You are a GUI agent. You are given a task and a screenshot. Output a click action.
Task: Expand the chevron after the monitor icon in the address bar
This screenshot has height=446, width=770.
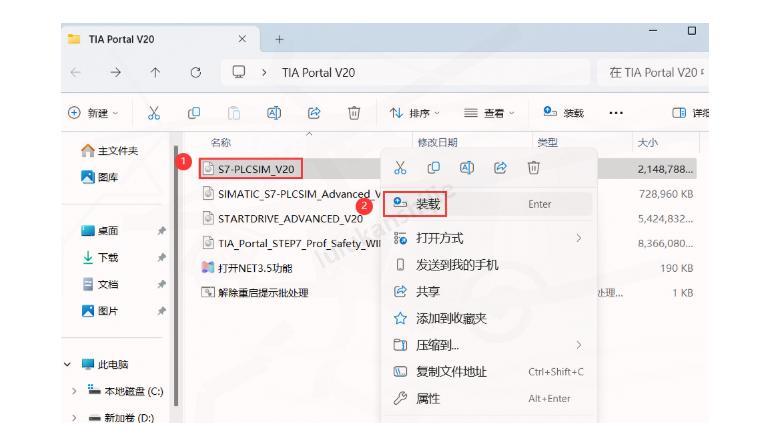click(x=264, y=73)
